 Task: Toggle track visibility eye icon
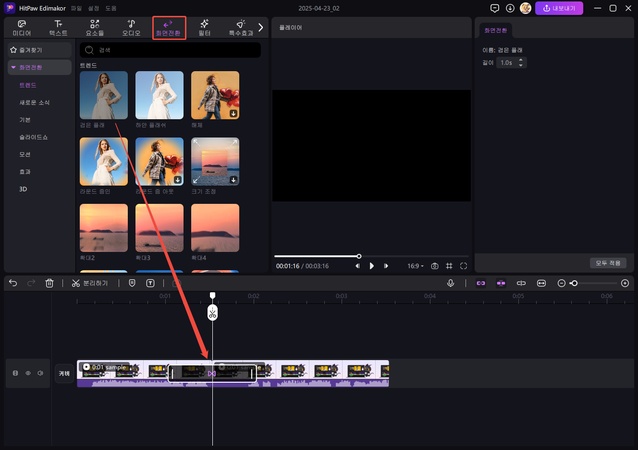27,373
